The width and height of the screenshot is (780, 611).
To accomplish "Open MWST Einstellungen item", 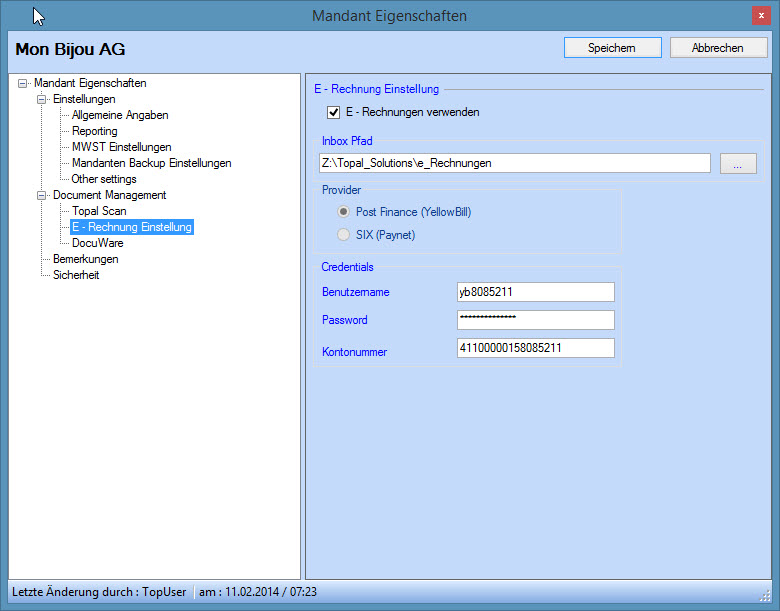I will 121,147.
